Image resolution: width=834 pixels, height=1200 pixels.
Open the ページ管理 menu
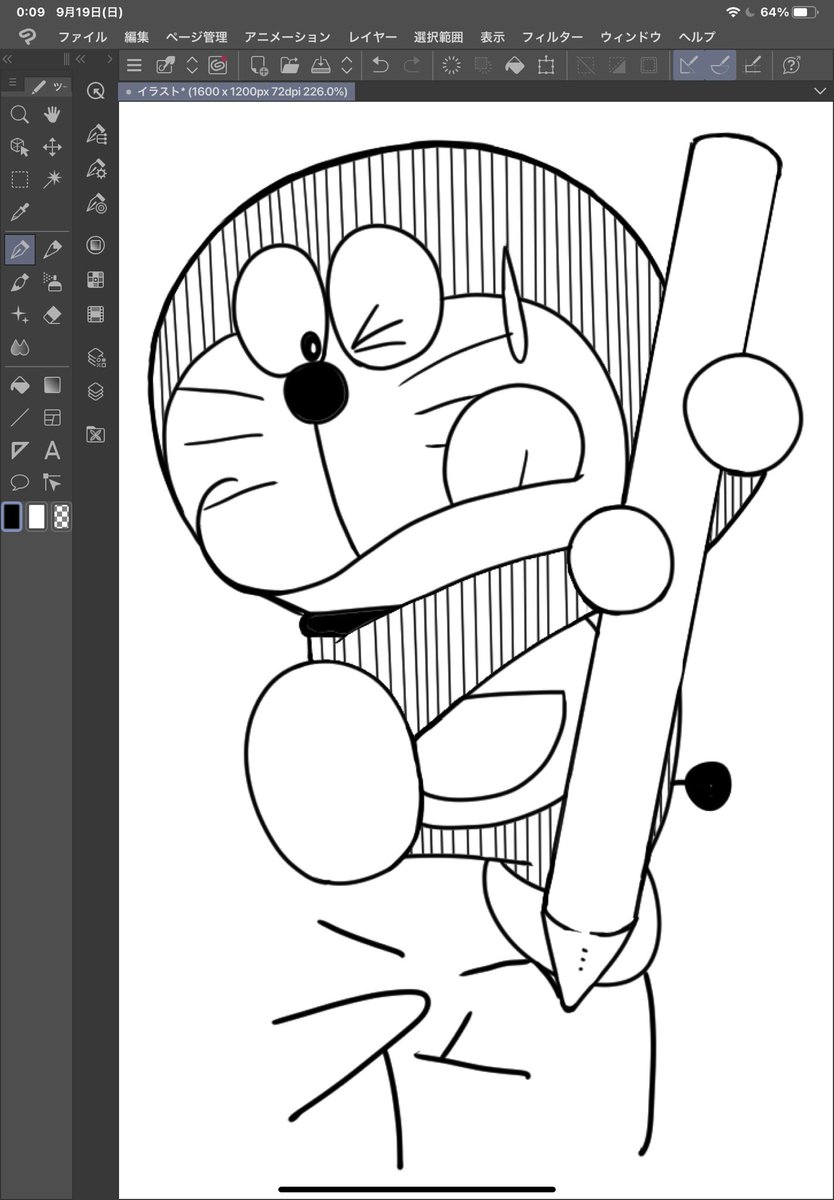[196, 37]
